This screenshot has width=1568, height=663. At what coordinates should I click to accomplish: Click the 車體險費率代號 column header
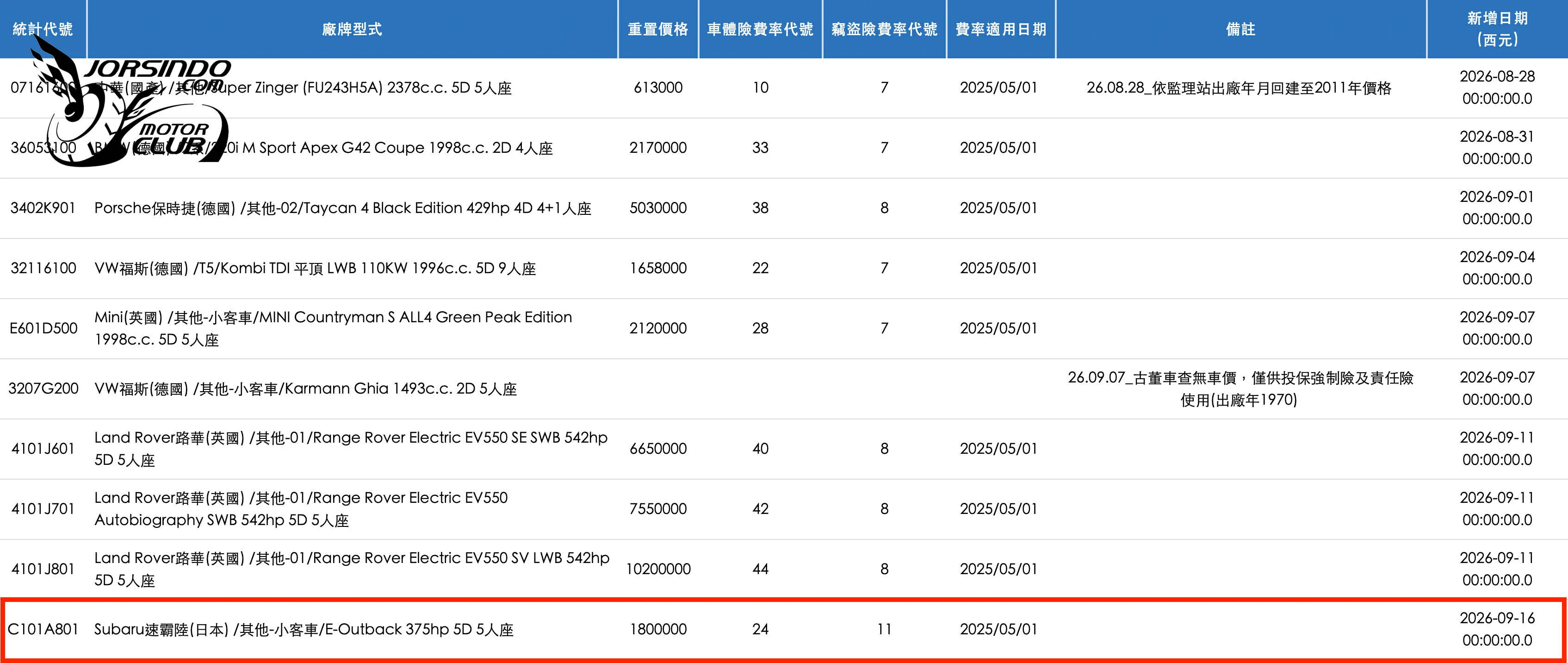760,29
